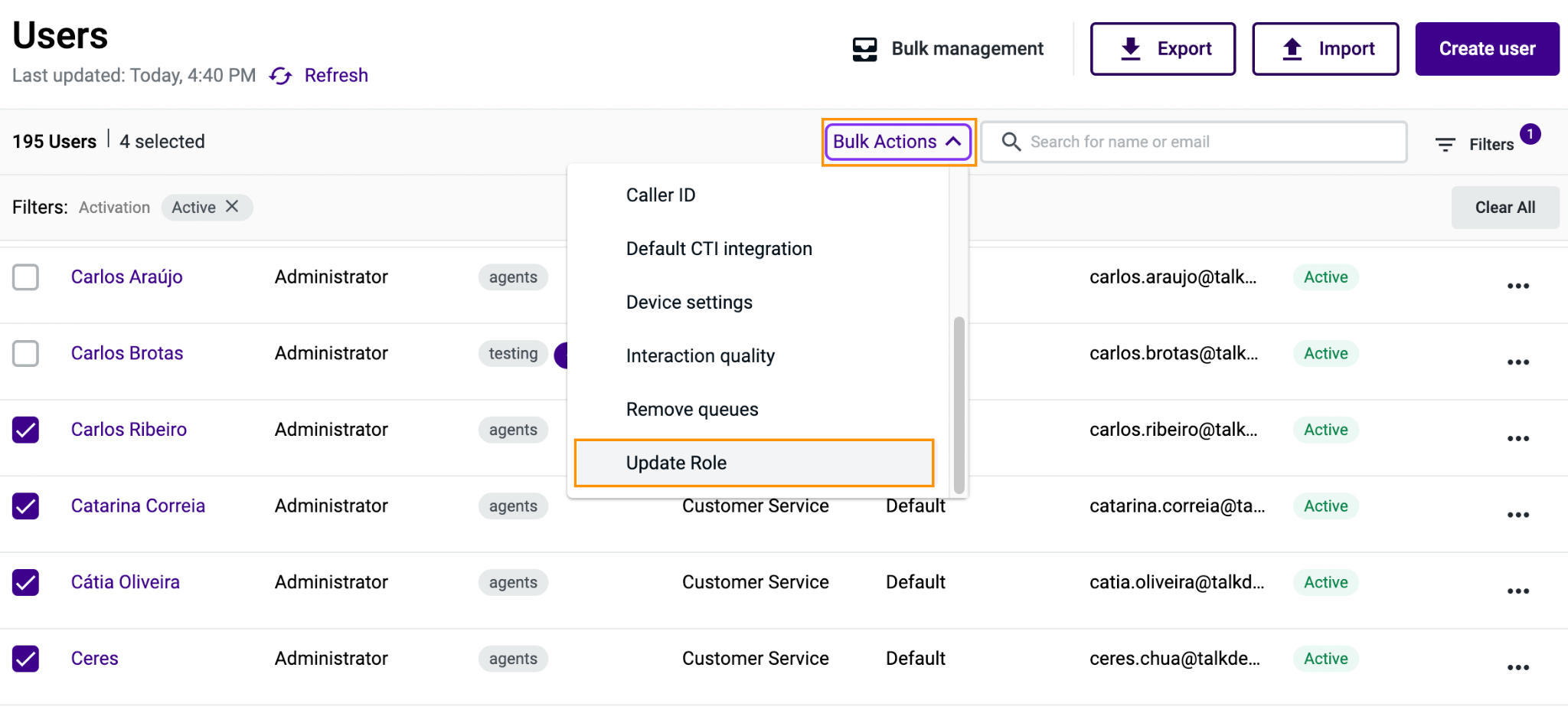Click the Bulk Actions menu scrollbar
The width and height of the screenshot is (1568, 707).
click(959, 405)
